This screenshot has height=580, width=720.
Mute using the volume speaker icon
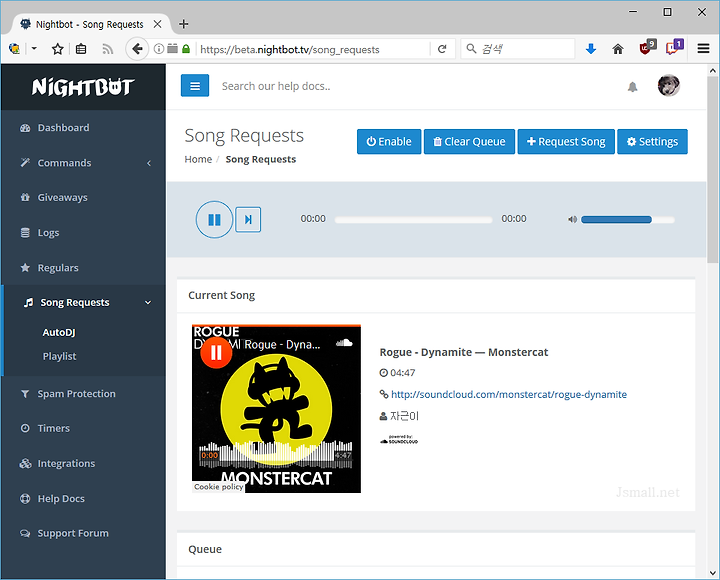click(572, 220)
